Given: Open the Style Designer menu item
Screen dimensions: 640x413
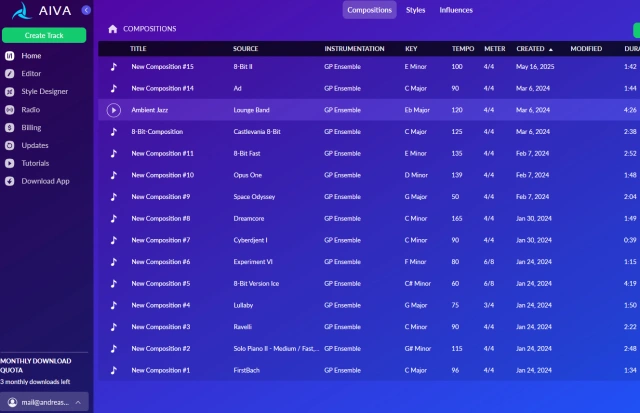Looking at the screenshot, I should pos(44,92).
